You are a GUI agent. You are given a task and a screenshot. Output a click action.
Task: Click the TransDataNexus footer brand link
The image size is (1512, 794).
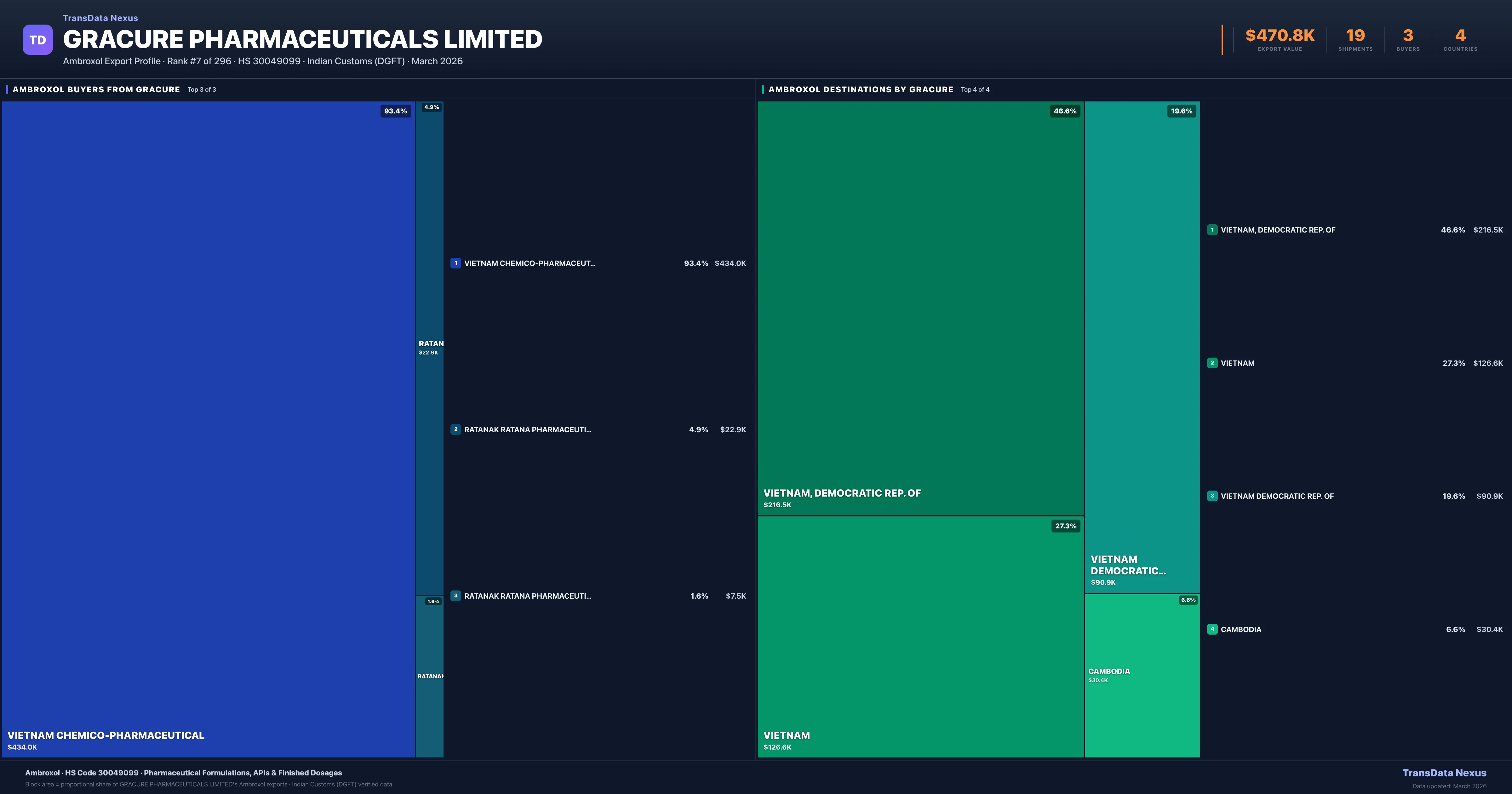[1444, 773]
